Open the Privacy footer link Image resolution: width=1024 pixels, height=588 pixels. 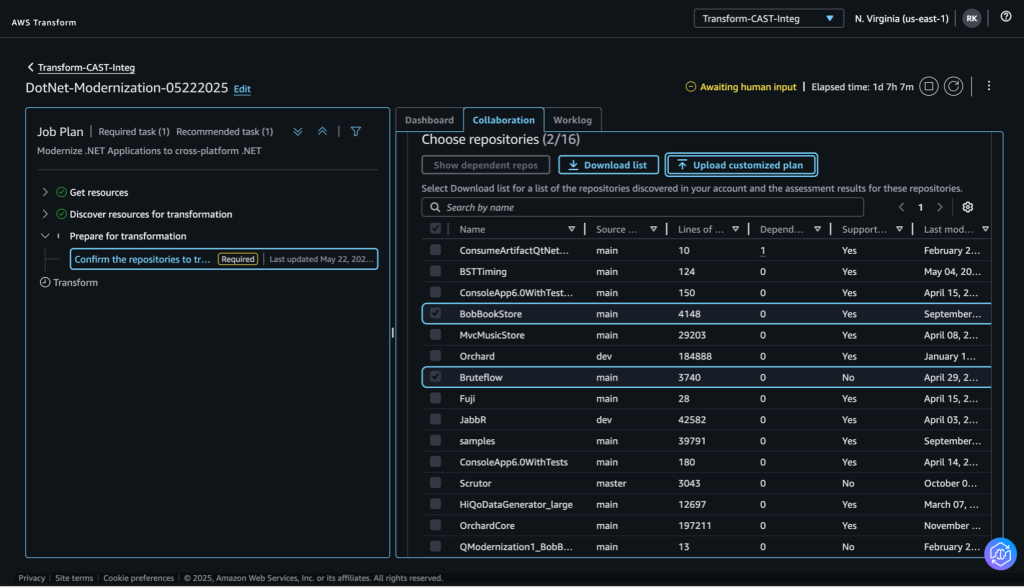(x=31, y=578)
